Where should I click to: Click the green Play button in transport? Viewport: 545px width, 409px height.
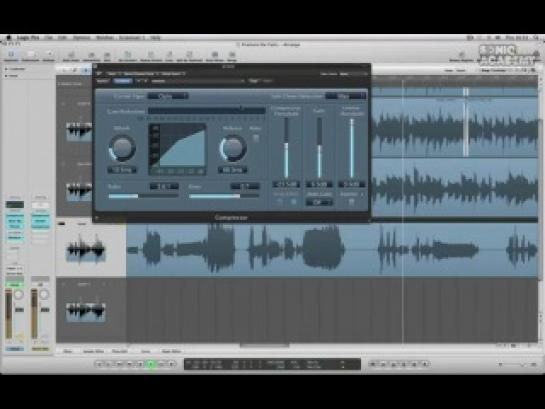(x=151, y=364)
